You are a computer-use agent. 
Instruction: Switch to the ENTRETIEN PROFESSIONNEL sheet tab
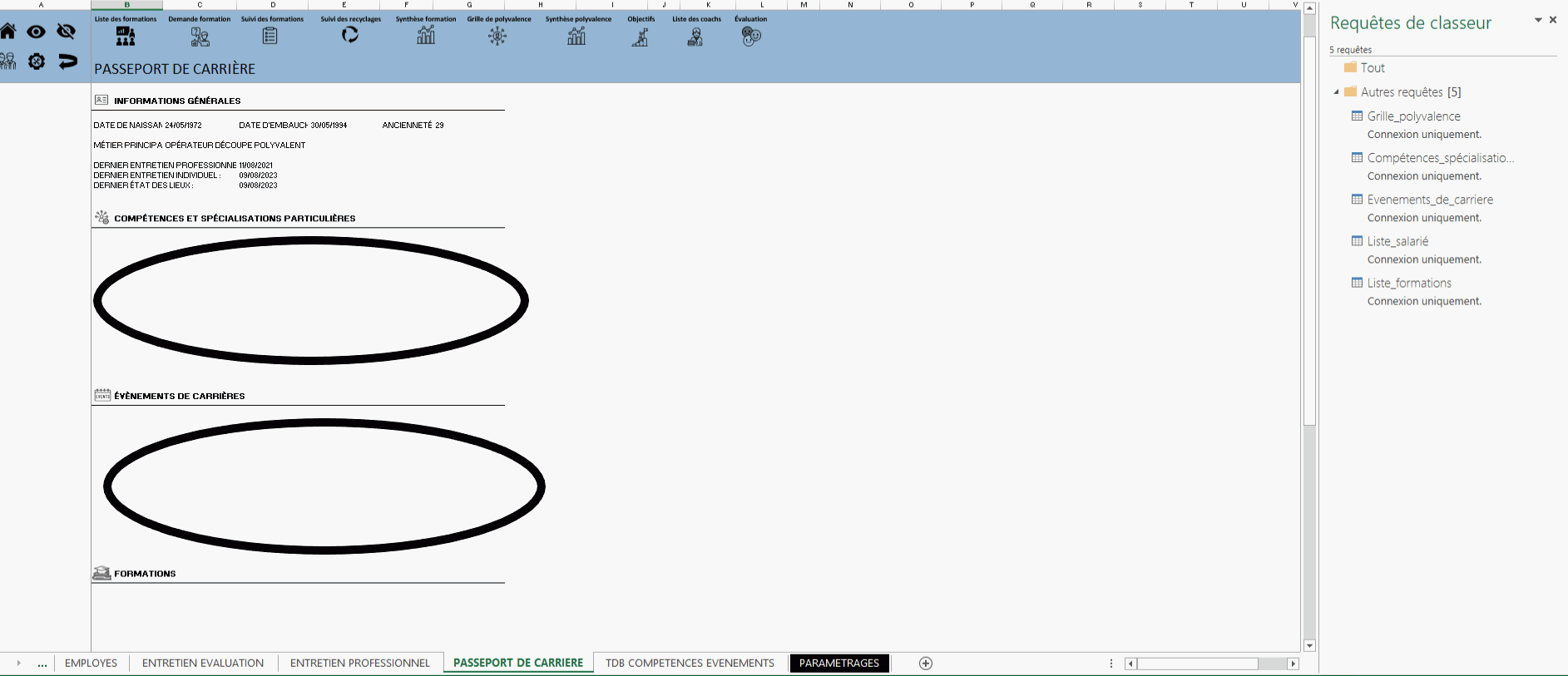[360, 663]
